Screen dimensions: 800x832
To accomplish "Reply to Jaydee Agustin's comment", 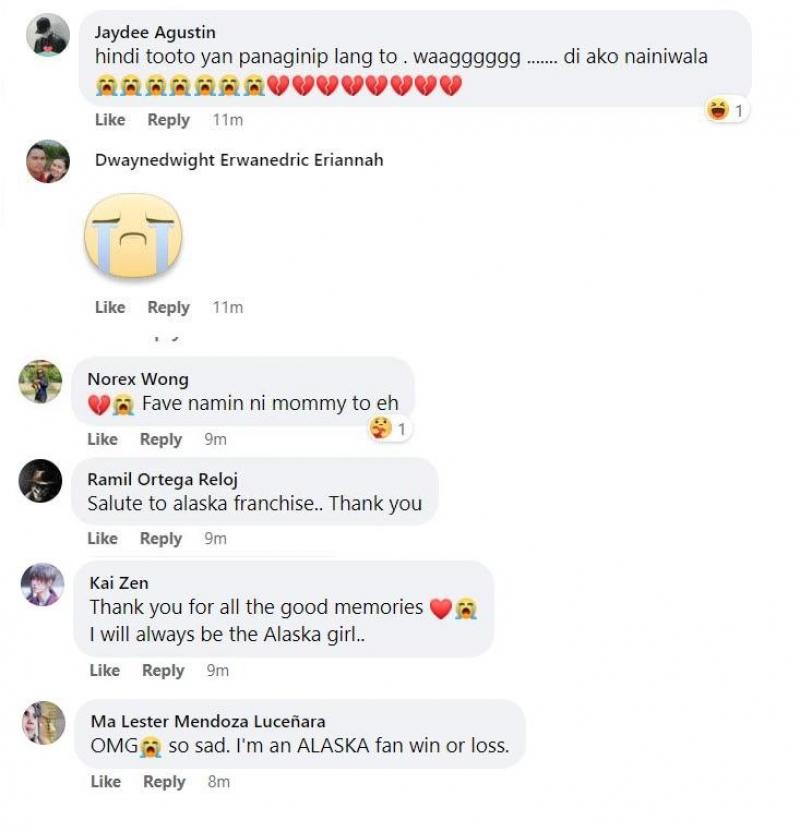I will tap(168, 120).
